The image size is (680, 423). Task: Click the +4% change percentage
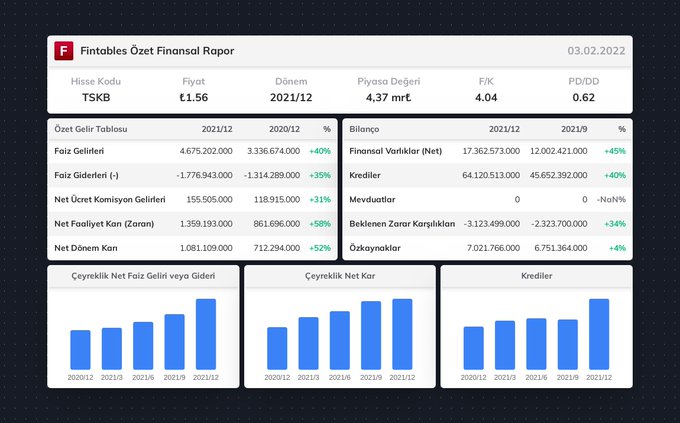click(x=618, y=248)
